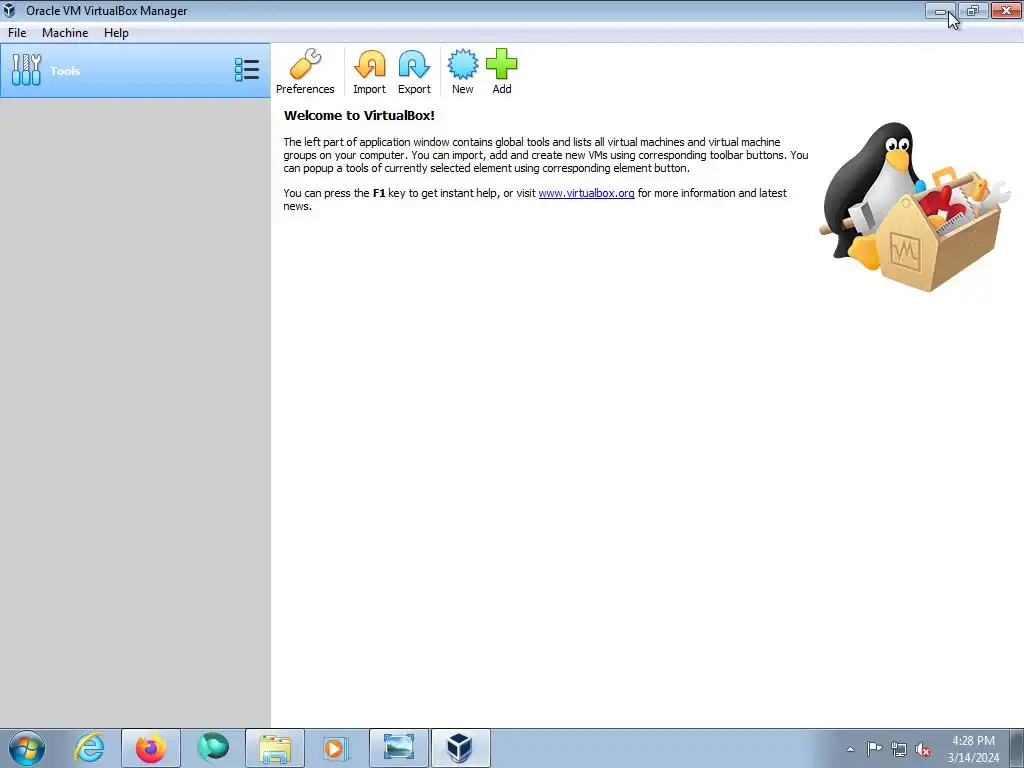1024x768 pixels.
Task: Open the Machine menu
Action: tap(65, 33)
